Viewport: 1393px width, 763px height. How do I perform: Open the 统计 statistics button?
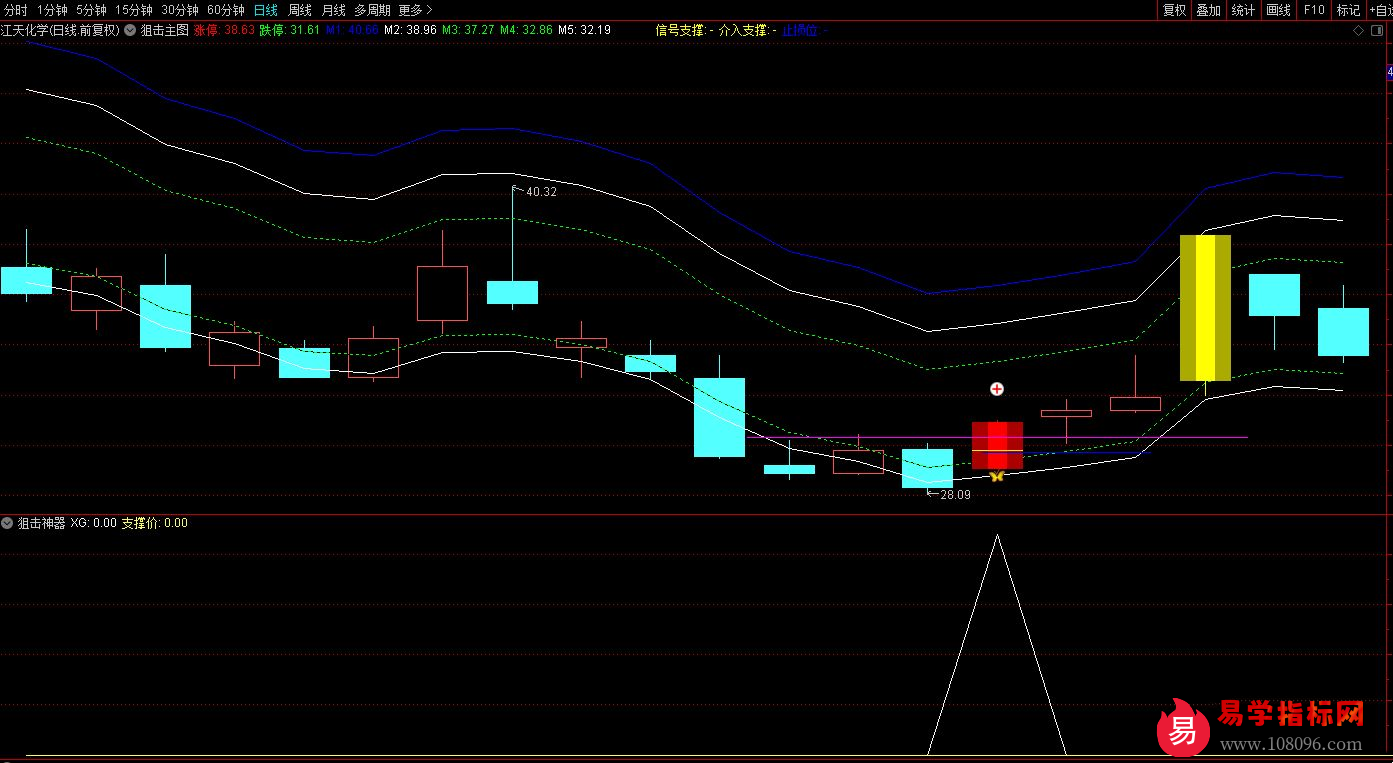1243,10
